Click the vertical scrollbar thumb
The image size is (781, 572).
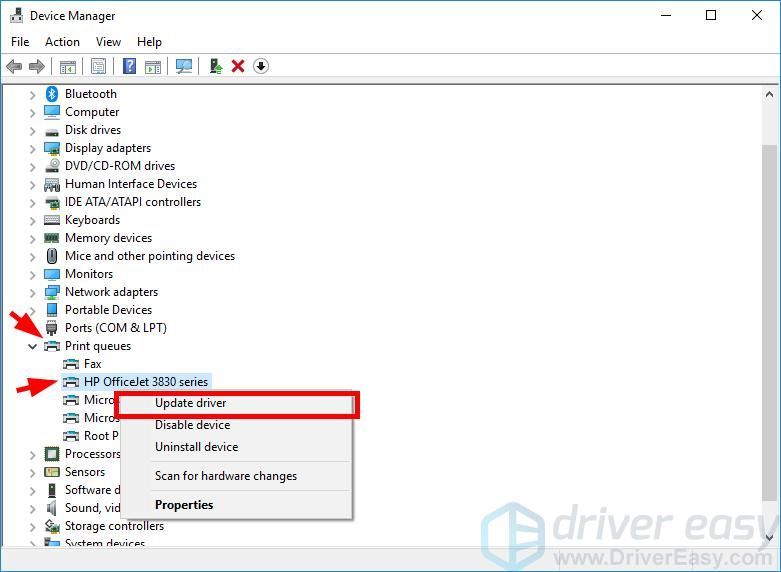pos(769,324)
